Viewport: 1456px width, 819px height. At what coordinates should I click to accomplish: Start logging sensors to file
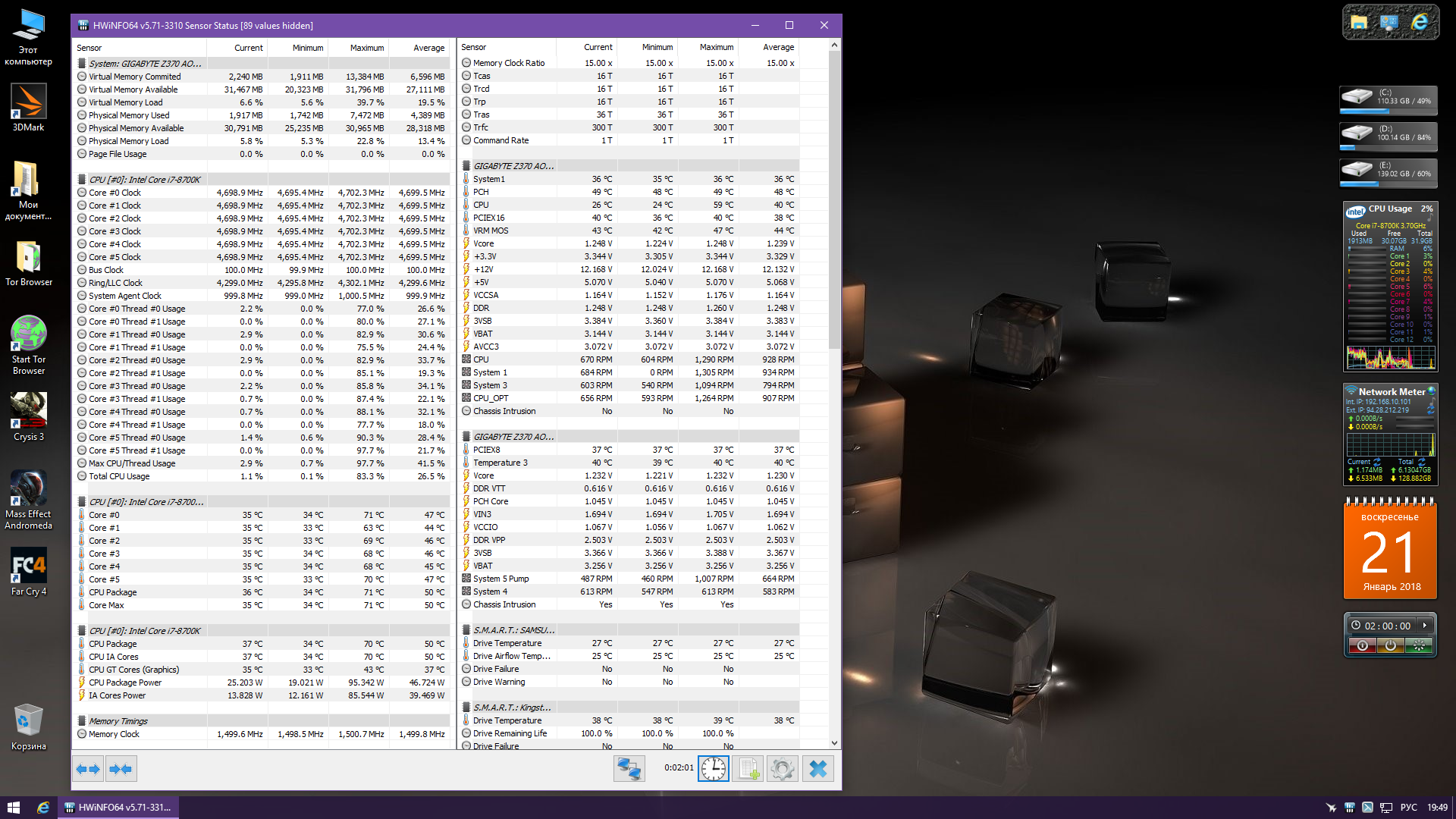[748, 768]
